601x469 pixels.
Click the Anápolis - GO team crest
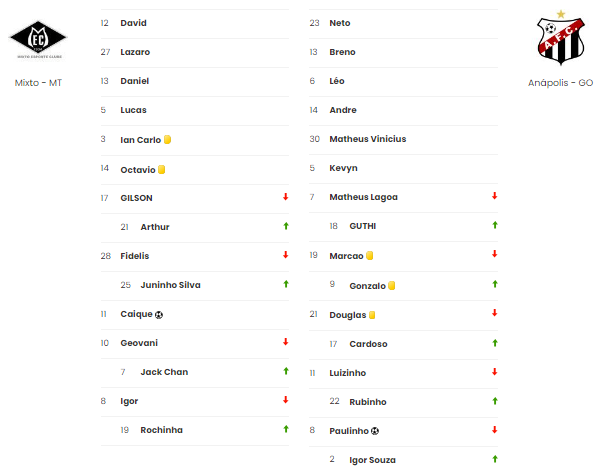pos(561,38)
